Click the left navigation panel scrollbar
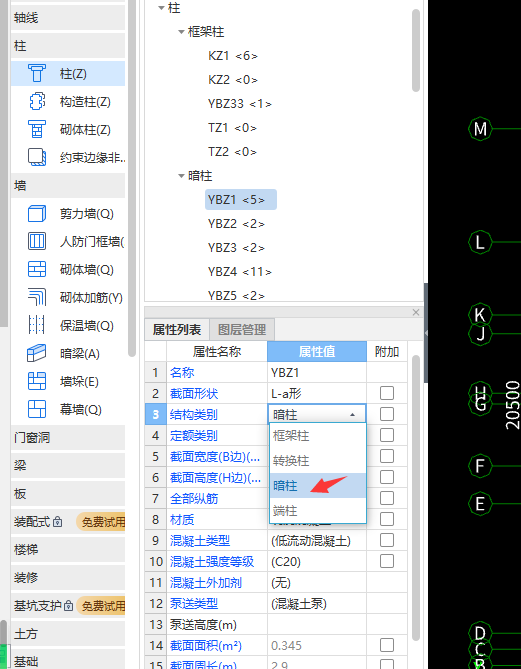521x669 pixels. coord(132,178)
